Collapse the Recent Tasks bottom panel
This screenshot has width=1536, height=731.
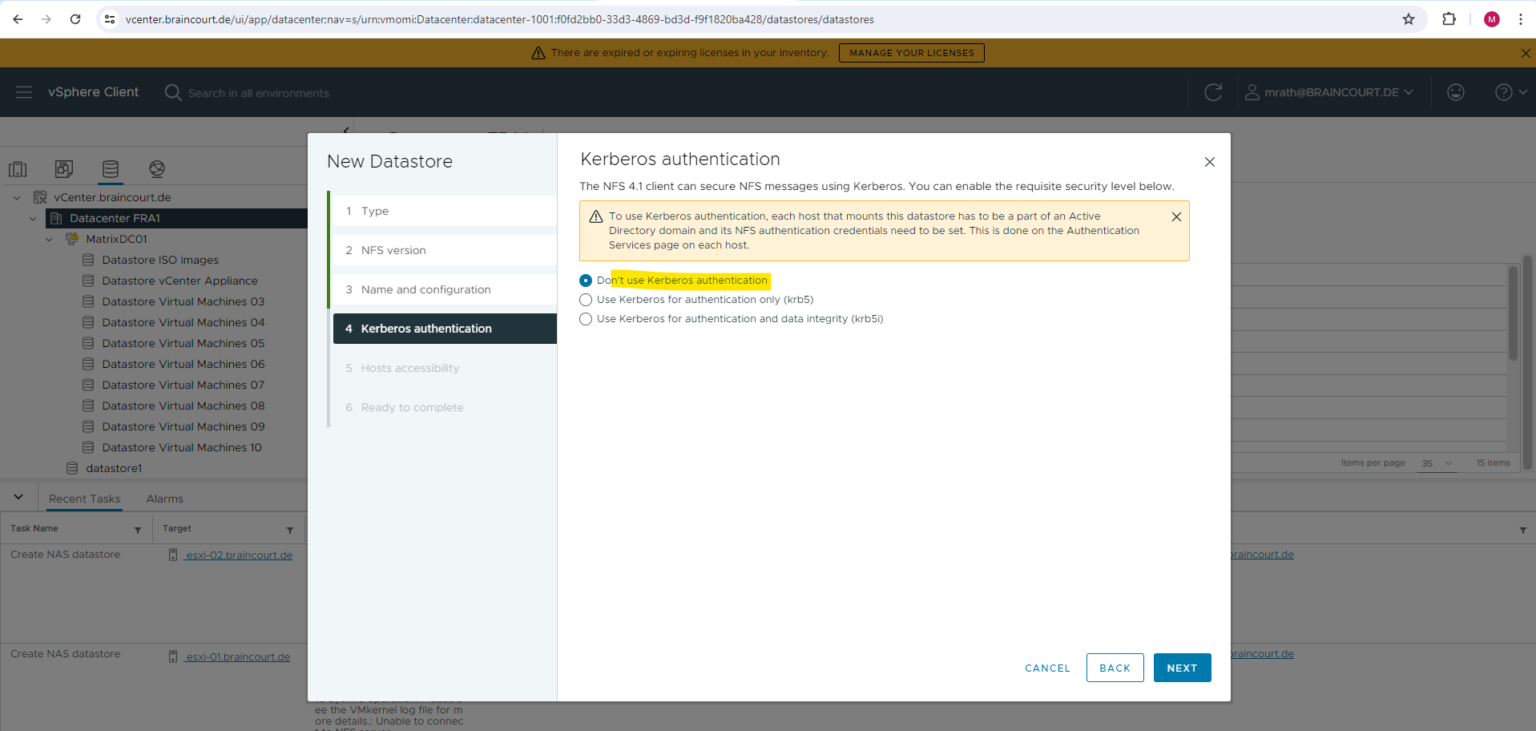coord(18,498)
